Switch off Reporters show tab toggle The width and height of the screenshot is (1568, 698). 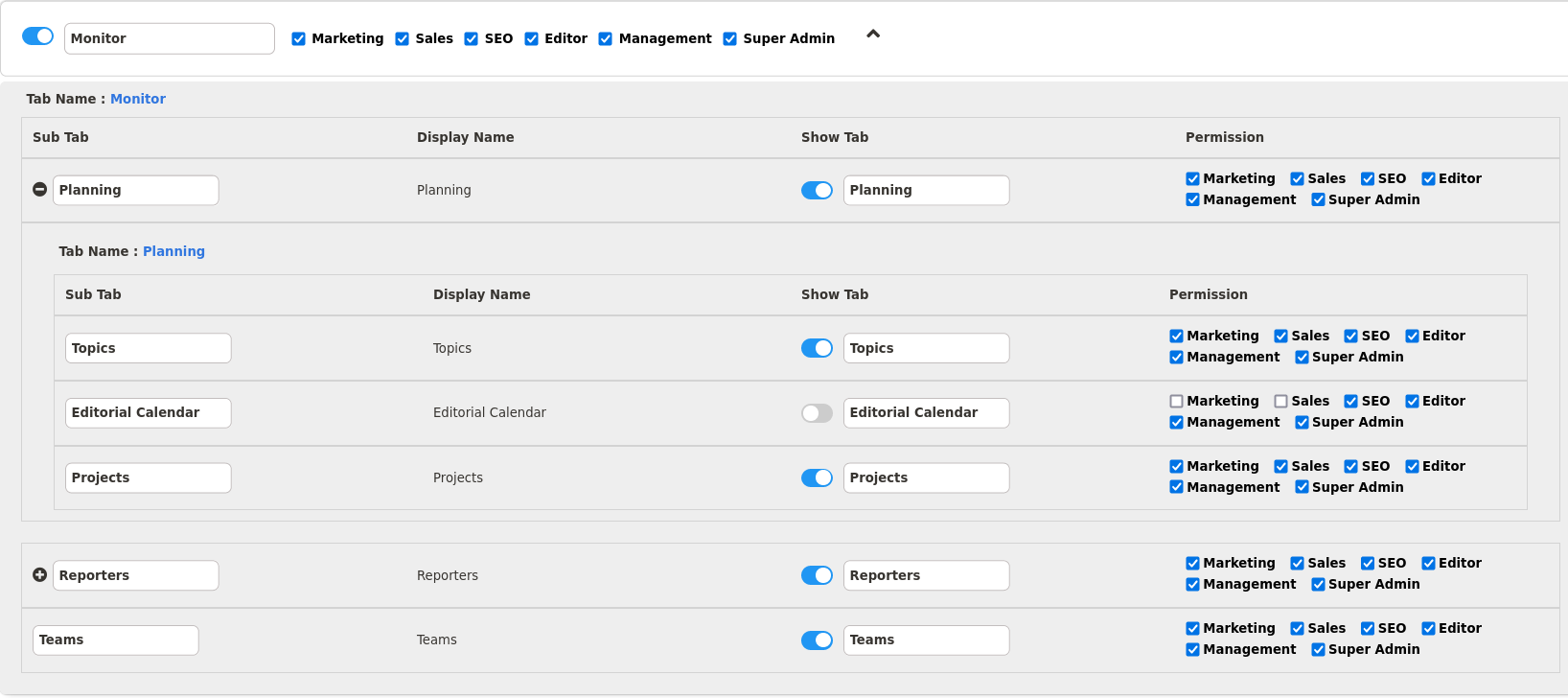(x=817, y=575)
